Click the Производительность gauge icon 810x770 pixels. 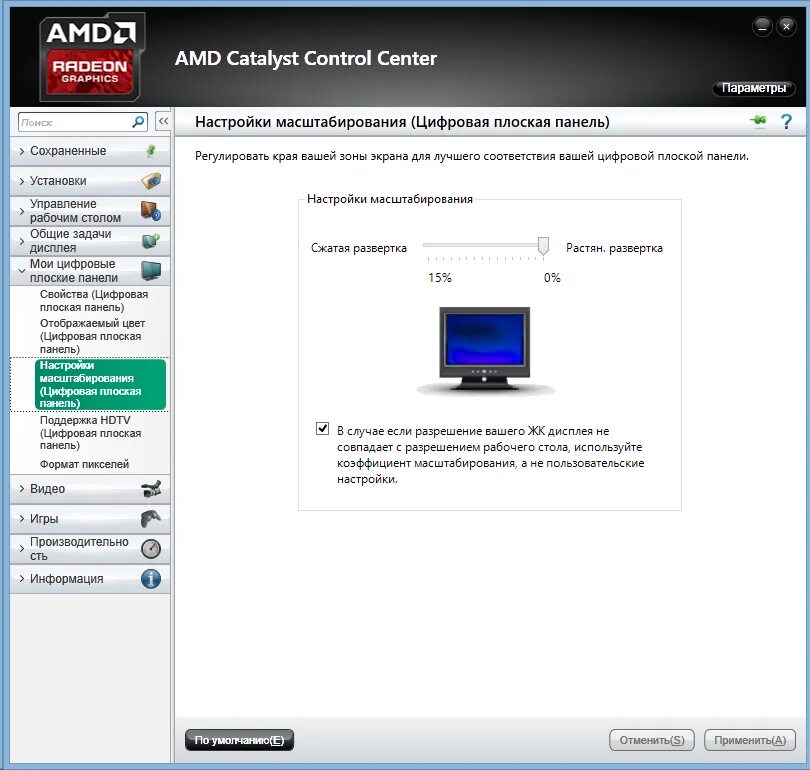pyautogui.click(x=151, y=549)
